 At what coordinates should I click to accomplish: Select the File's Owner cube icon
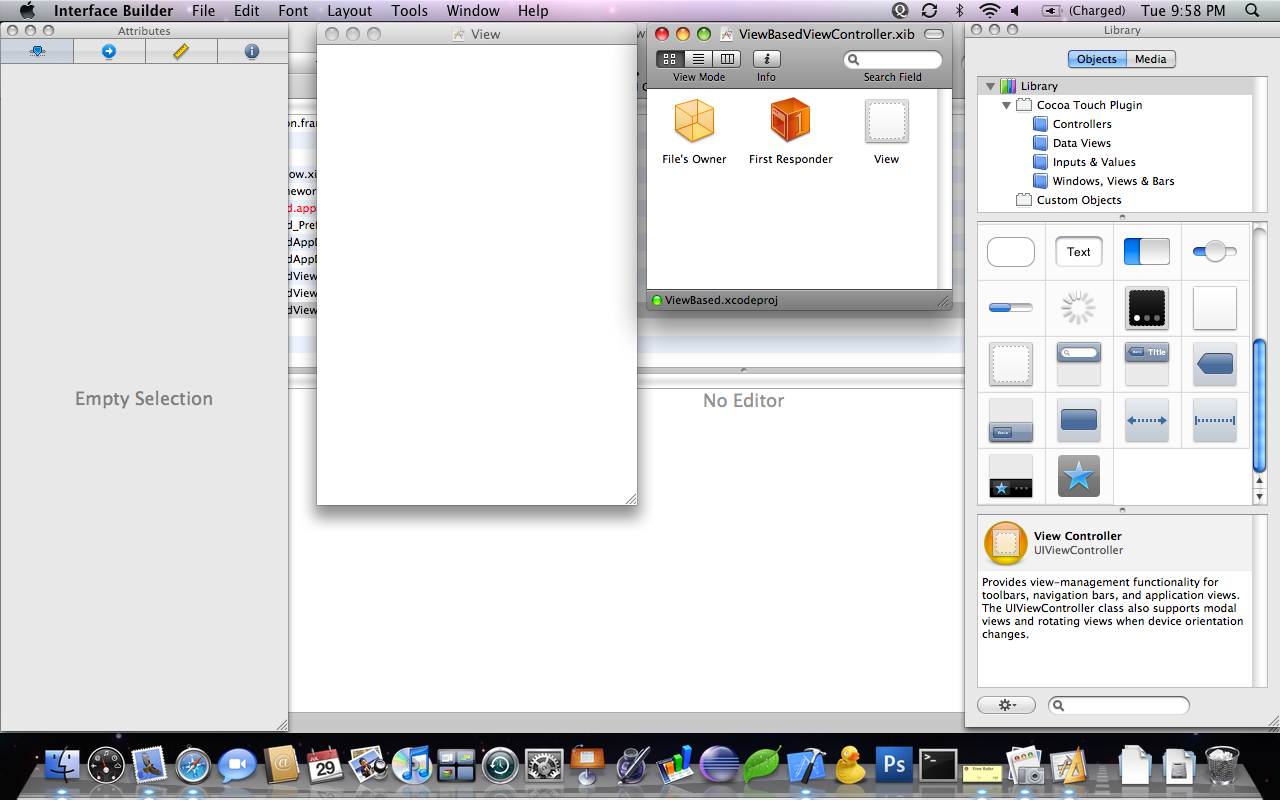click(694, 121)
